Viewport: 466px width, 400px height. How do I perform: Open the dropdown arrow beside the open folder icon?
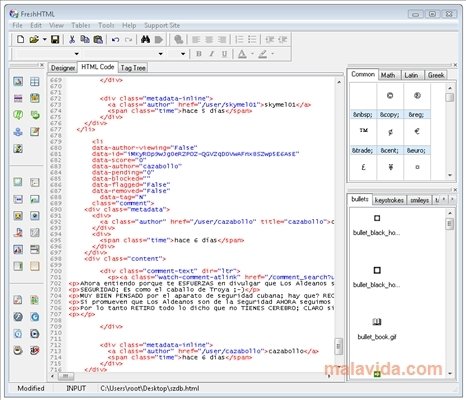coord(45,39)
